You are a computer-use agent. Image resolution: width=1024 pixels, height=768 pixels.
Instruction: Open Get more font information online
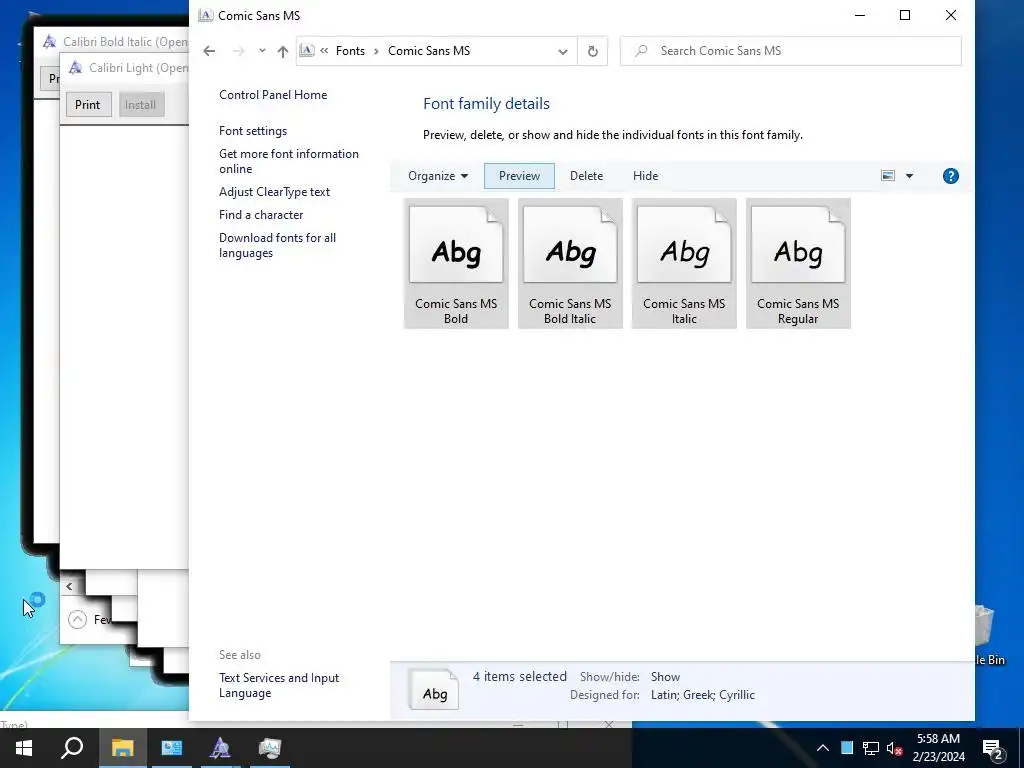tap(289, 161)
